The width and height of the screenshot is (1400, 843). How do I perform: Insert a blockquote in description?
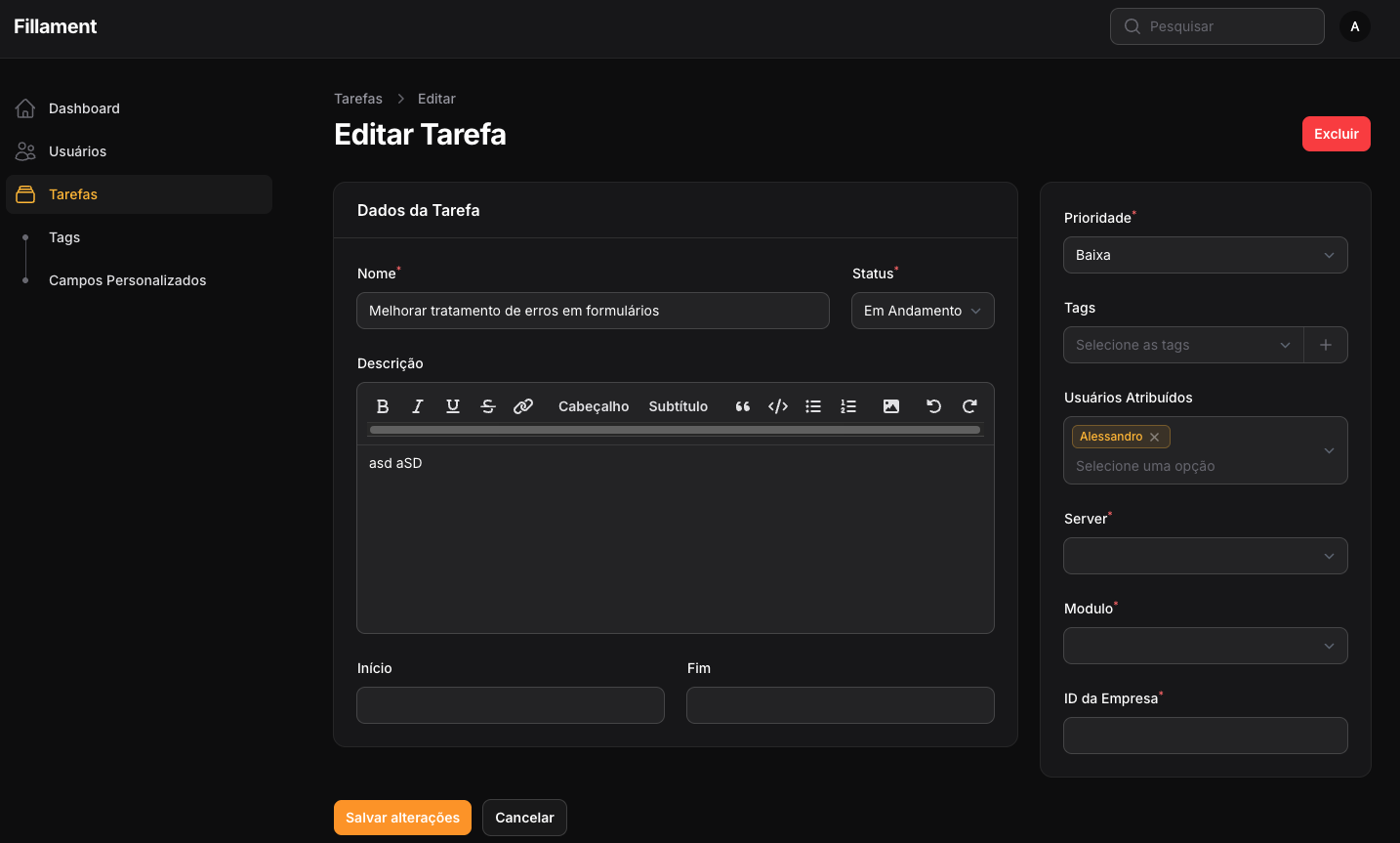(743, 406)
